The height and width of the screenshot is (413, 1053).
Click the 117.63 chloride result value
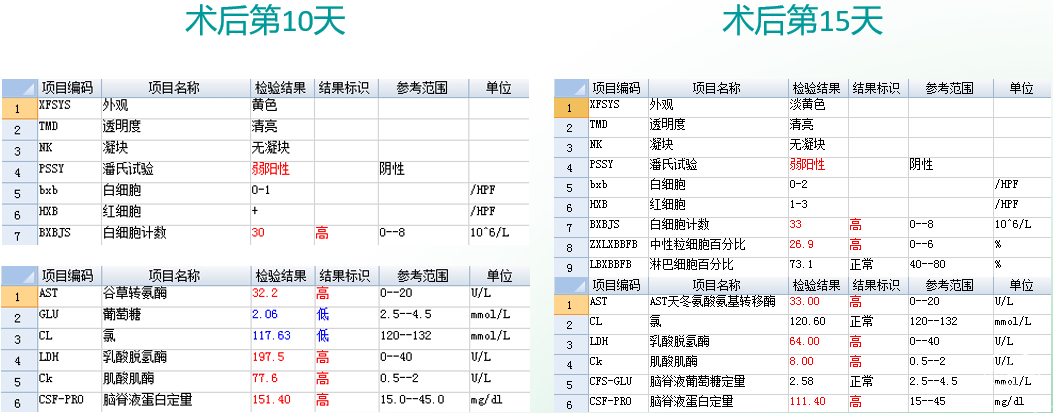click(271, 336)
